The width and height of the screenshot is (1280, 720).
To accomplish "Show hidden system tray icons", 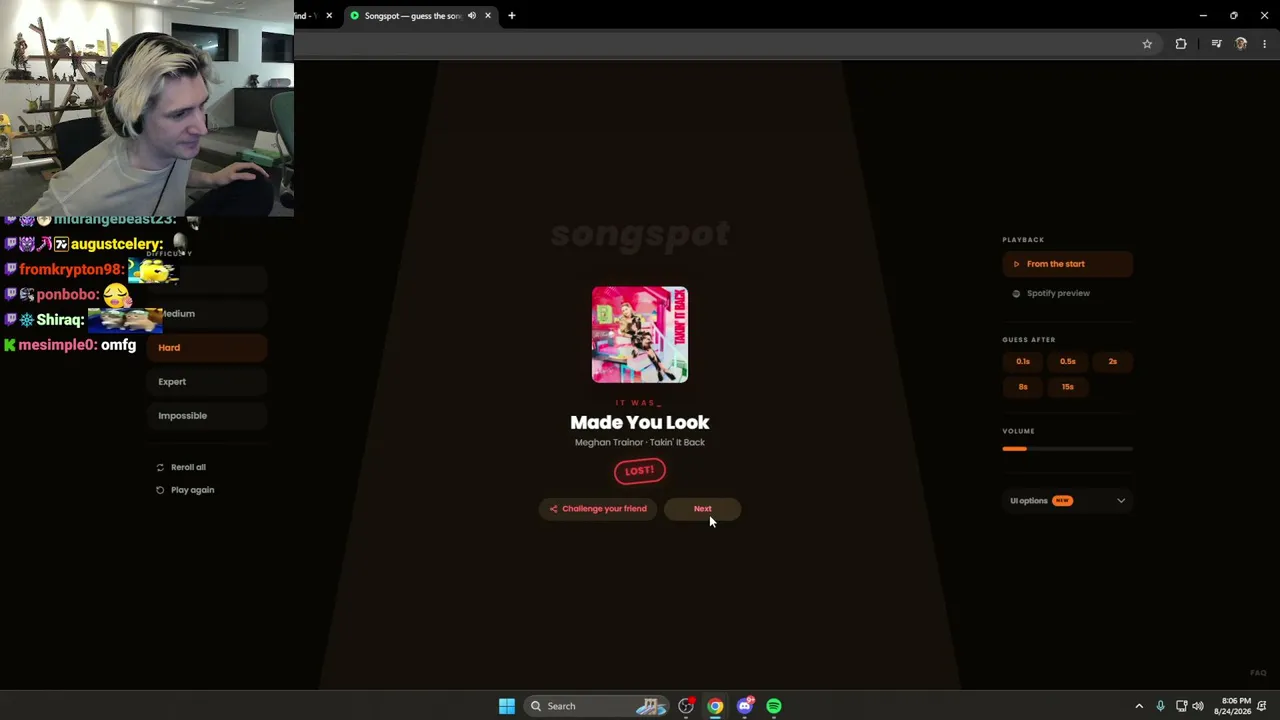I will click(x=1139, y=706).
